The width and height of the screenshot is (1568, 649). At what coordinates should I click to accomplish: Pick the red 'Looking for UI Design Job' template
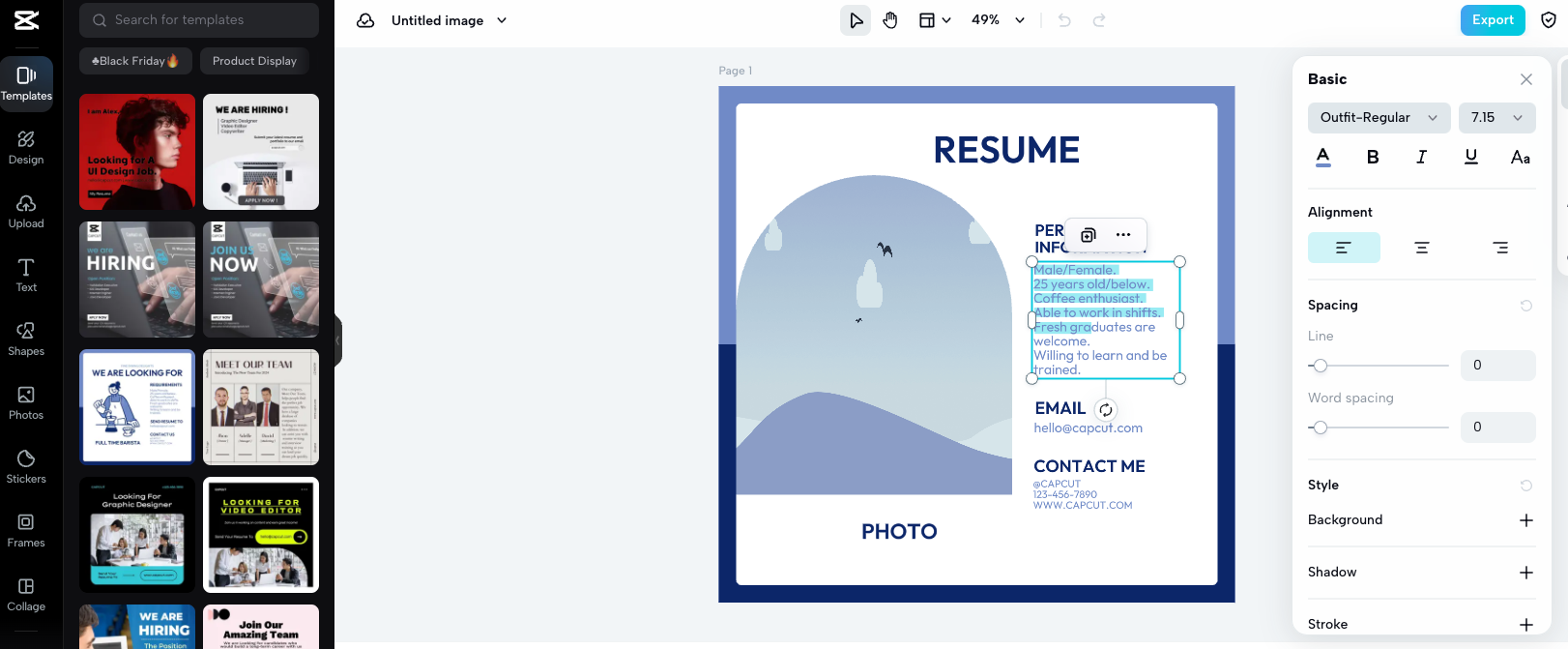pyautogui.click(x=137, y=152)
